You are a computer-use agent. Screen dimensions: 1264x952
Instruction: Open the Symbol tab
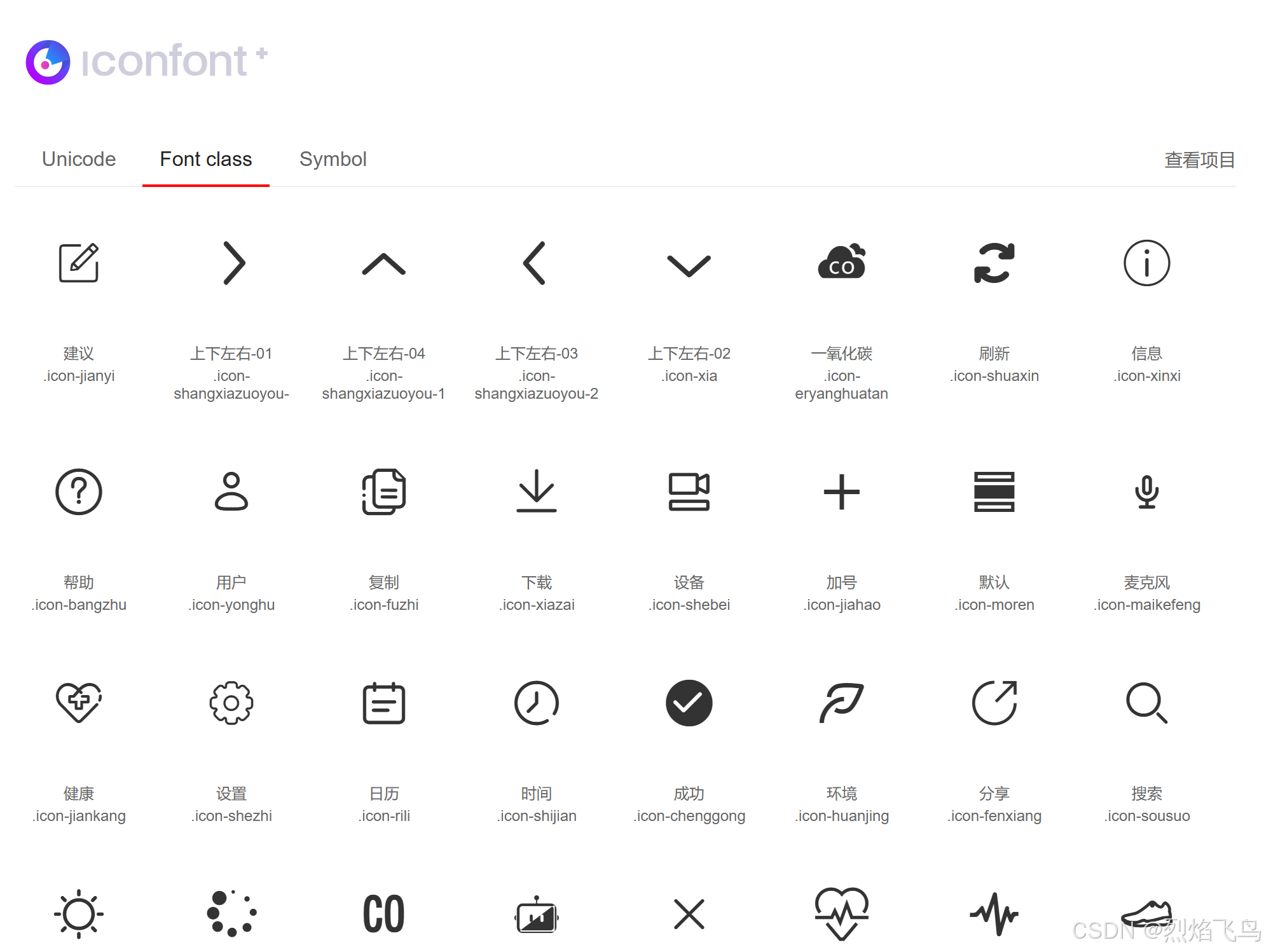click(x=333, y=159)
